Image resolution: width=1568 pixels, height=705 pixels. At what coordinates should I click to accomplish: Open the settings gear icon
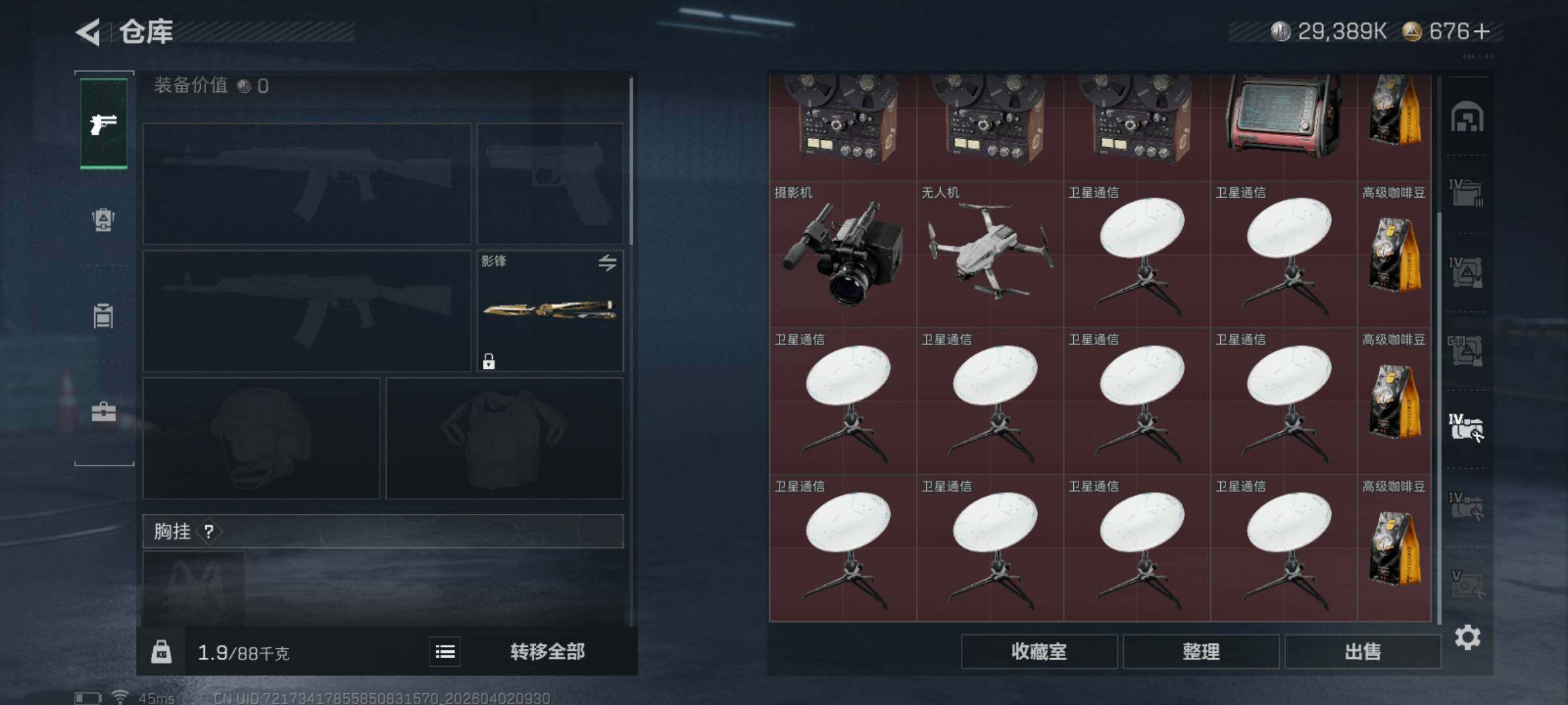click(1467, 637)
